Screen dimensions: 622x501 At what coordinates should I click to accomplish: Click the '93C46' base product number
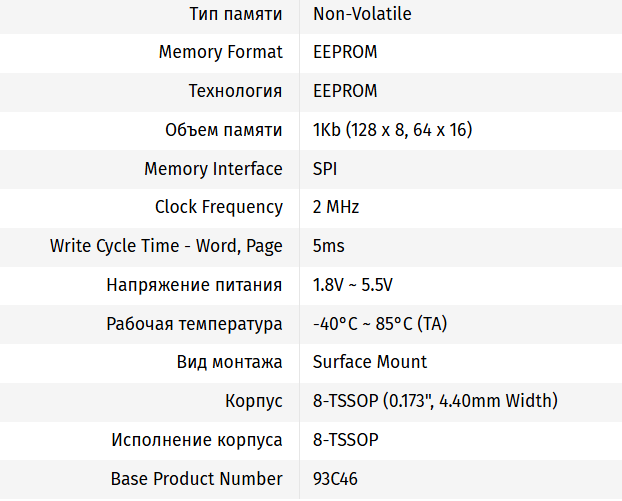335,479
